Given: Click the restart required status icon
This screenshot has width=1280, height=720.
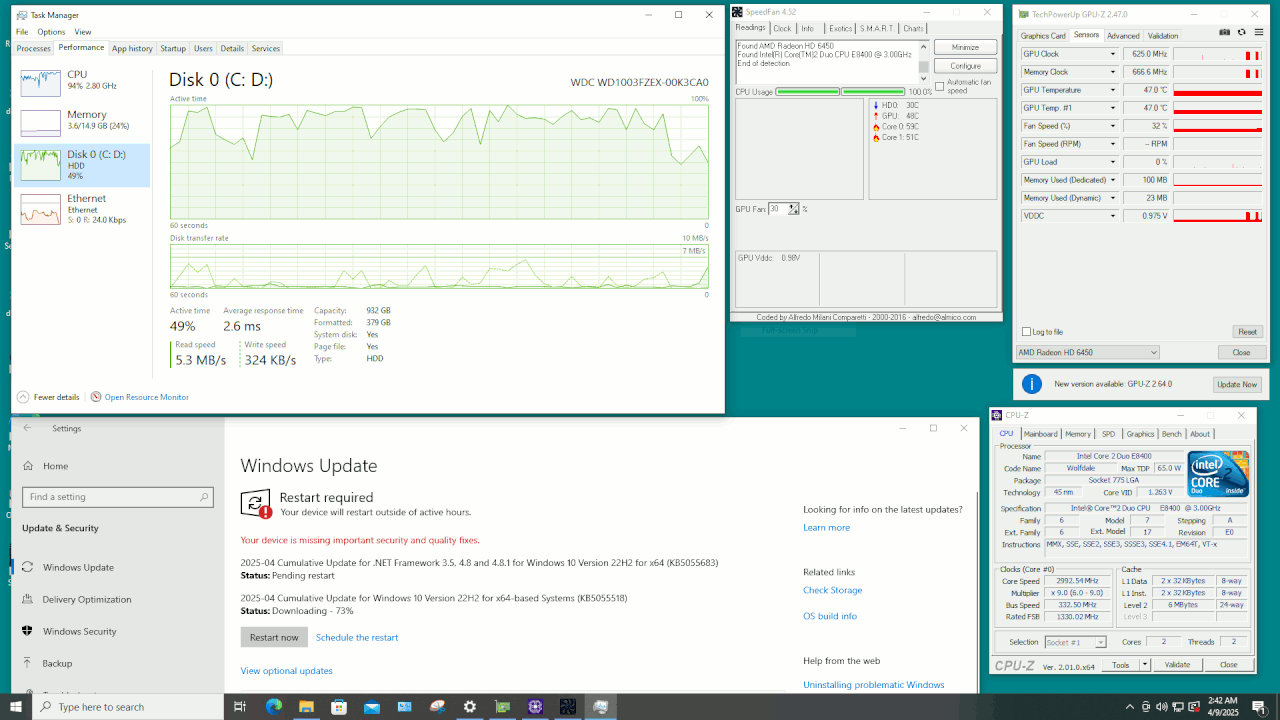Looking at the screenshot, I should pyautogui.click(x=256, y=504).
